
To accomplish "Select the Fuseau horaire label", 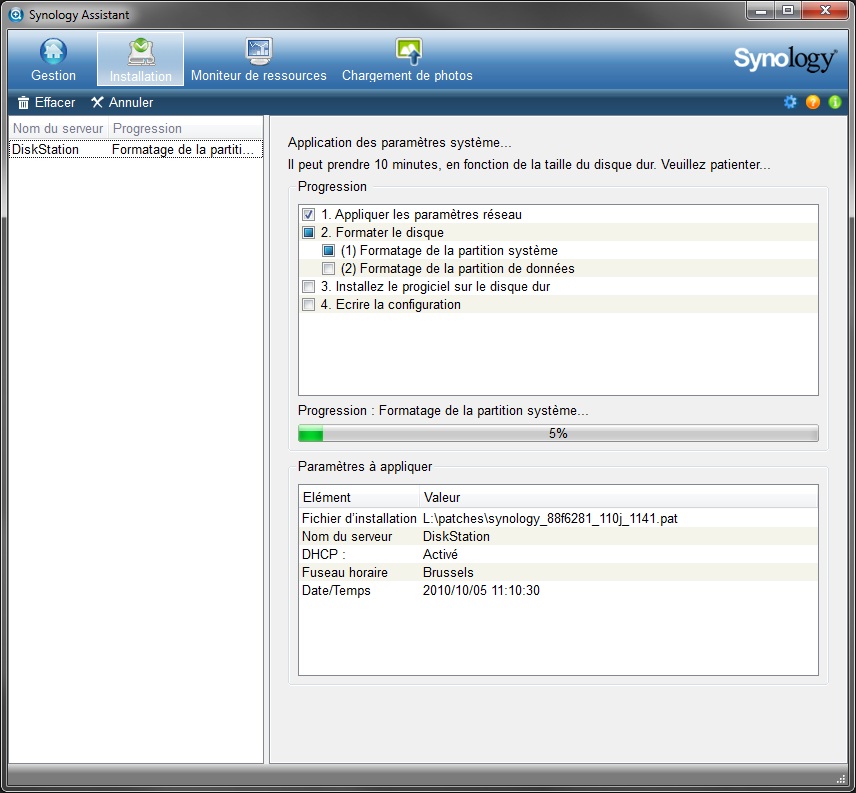I will click(x=345, y=573).
